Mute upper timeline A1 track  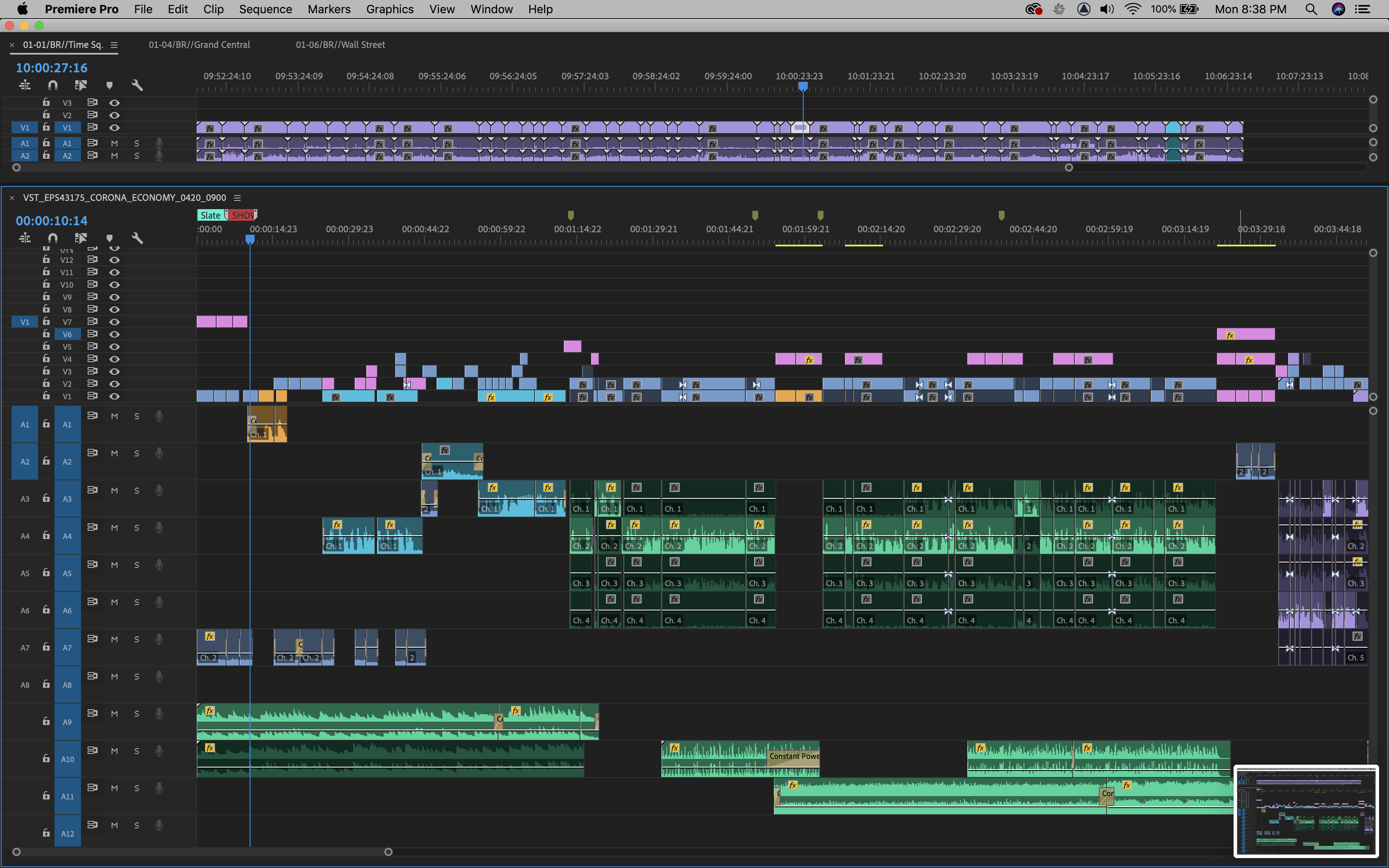[114, 143]
